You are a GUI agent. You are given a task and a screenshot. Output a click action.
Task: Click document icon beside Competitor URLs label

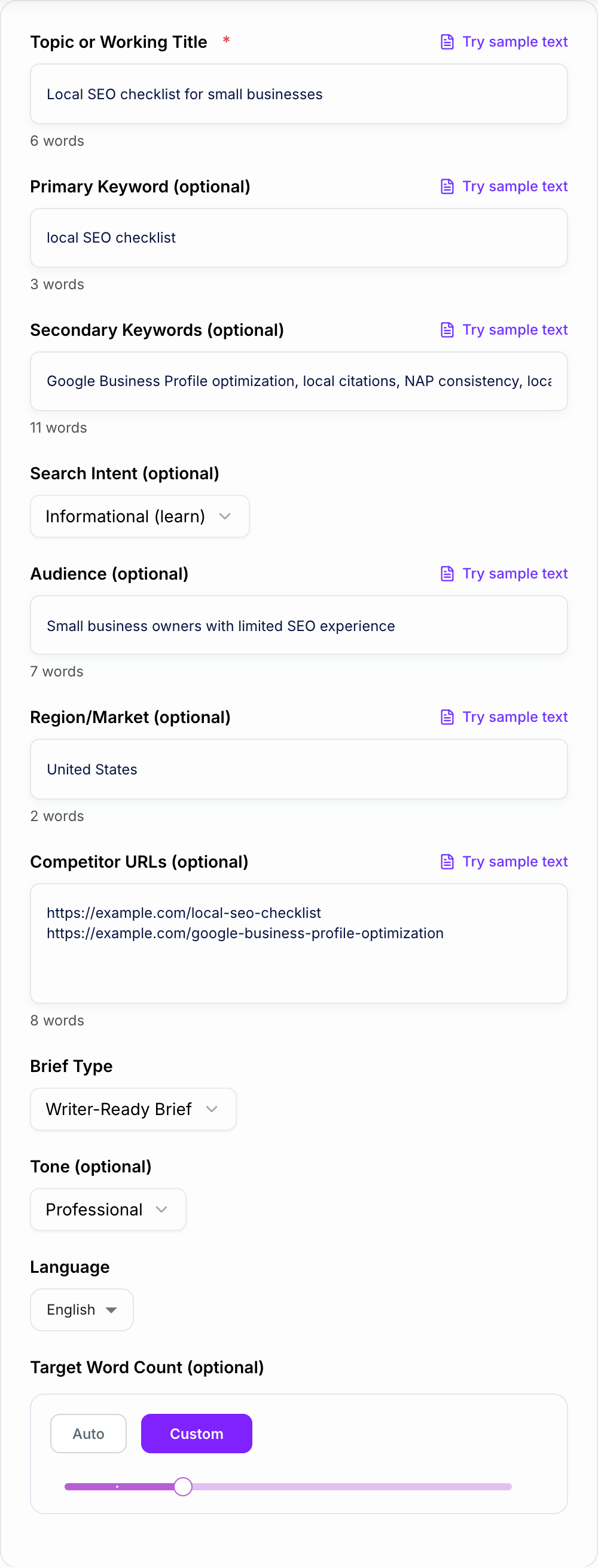[x=447, y=861]
